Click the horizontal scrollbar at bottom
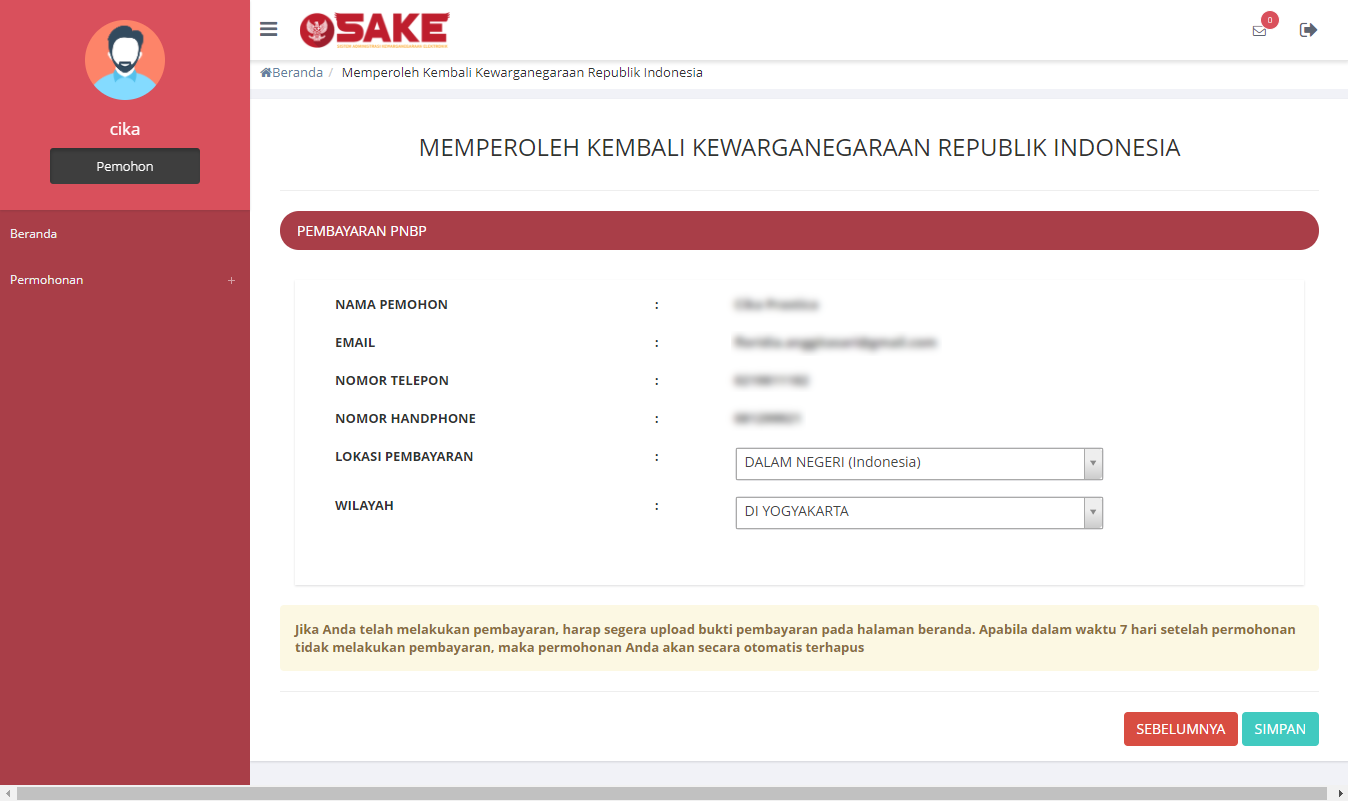The image size is (1348, 801). pyautogui.click(x=674, y=793)
